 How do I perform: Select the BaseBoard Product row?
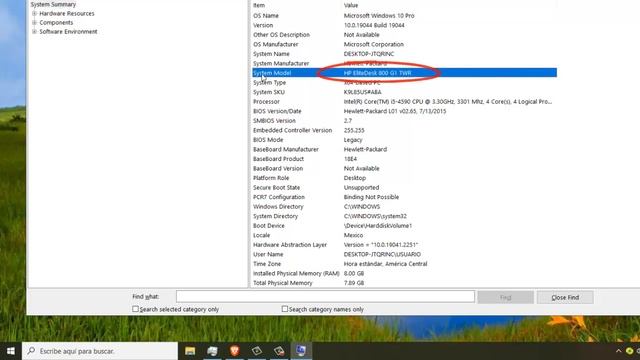pos(404,159)
